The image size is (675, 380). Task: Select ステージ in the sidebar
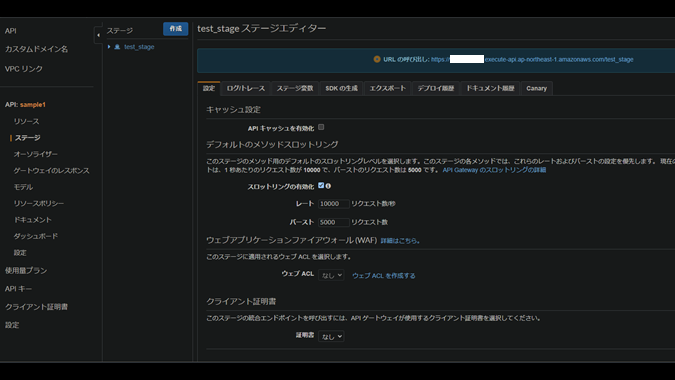pyautogui.click(x=28, y=138)
